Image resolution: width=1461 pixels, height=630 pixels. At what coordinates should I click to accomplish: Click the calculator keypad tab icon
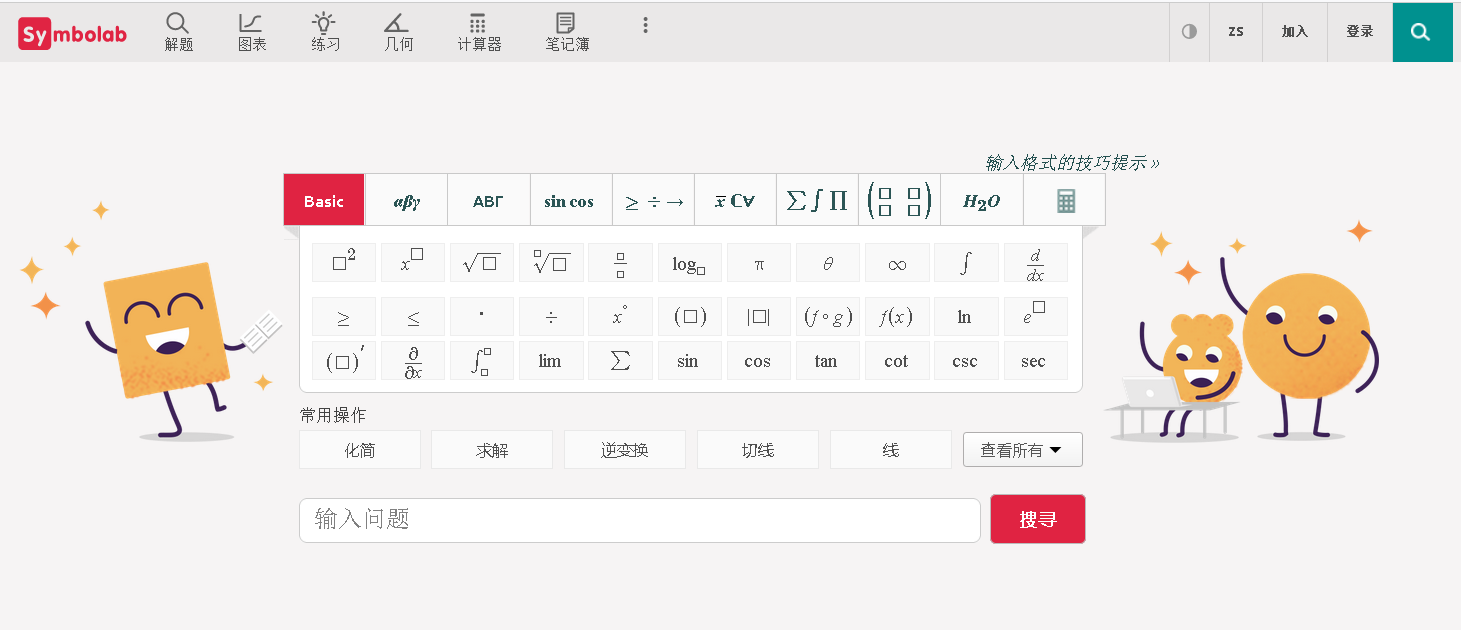tap(1065, 201)
